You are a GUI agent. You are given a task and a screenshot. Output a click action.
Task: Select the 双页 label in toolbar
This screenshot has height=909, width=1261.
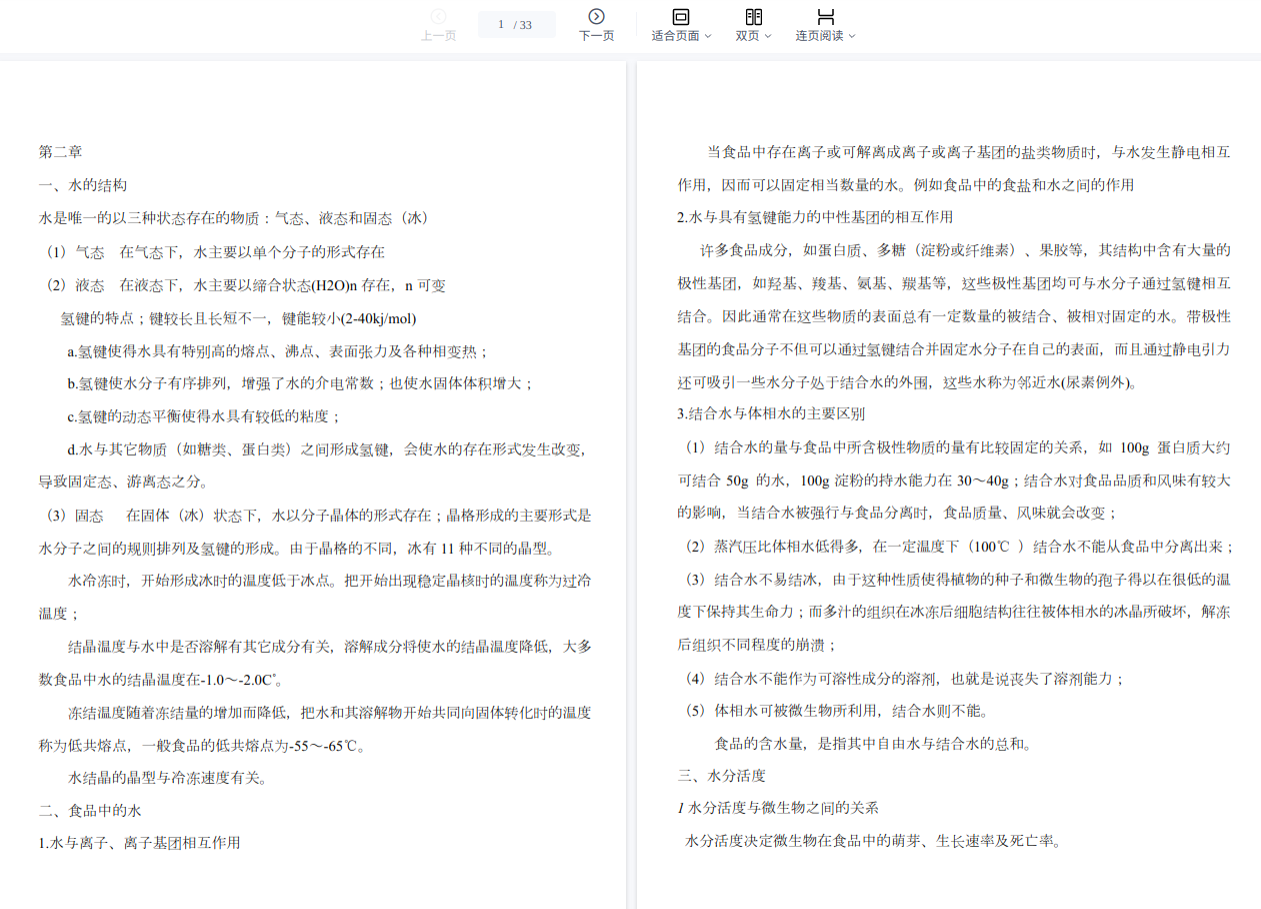pyautogui.click(x=747, y=36)
